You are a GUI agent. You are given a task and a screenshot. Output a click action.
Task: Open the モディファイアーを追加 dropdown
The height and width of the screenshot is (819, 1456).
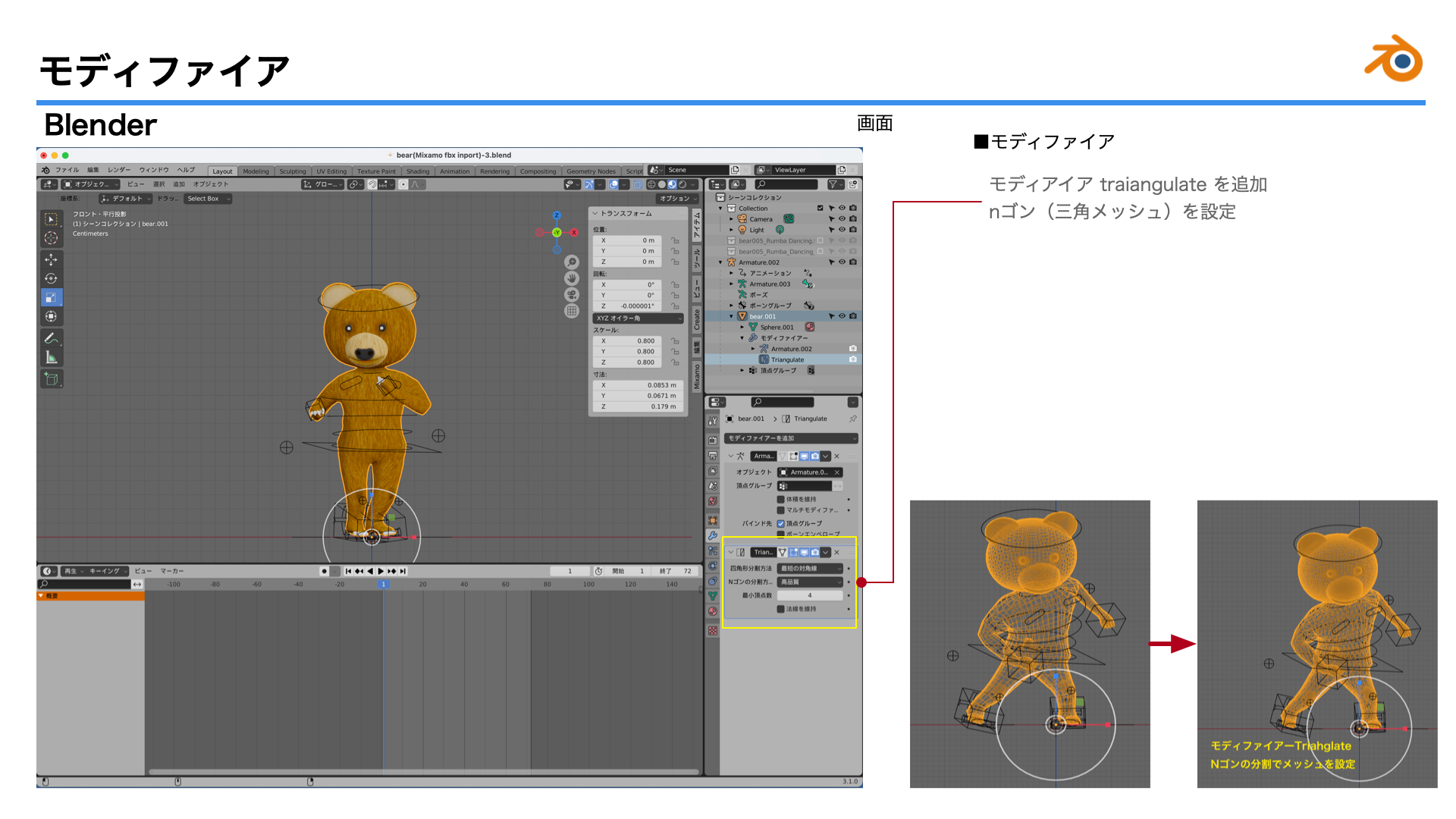click(791, 438)
